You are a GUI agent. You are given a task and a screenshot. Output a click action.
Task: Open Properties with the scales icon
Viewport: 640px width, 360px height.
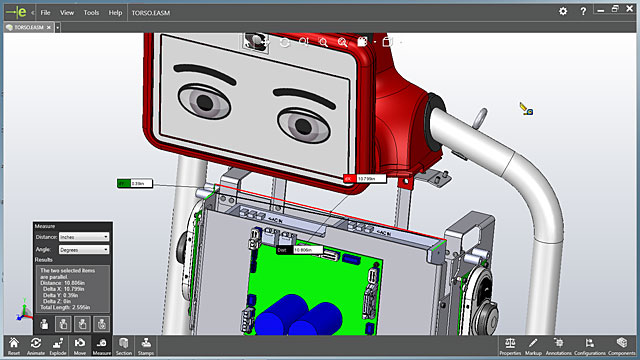point(510,346)
